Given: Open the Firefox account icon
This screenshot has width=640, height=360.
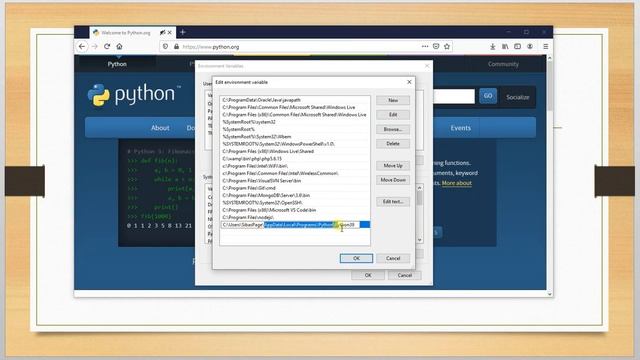Looking at the screenshot, I should point(530,47).
